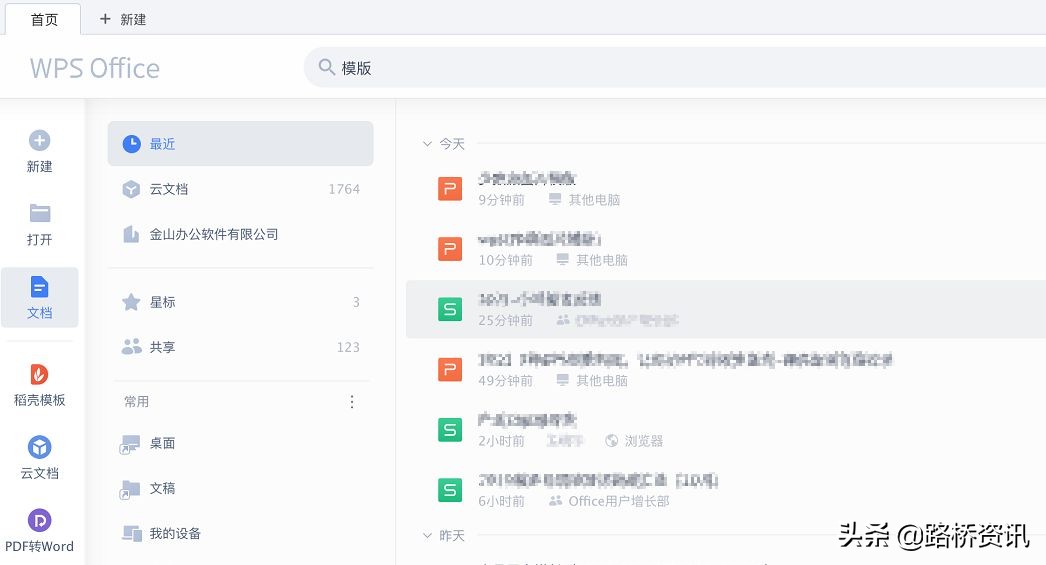
Task: Open 金山办公软件有限公司 workspace
Action: [240, 234]
